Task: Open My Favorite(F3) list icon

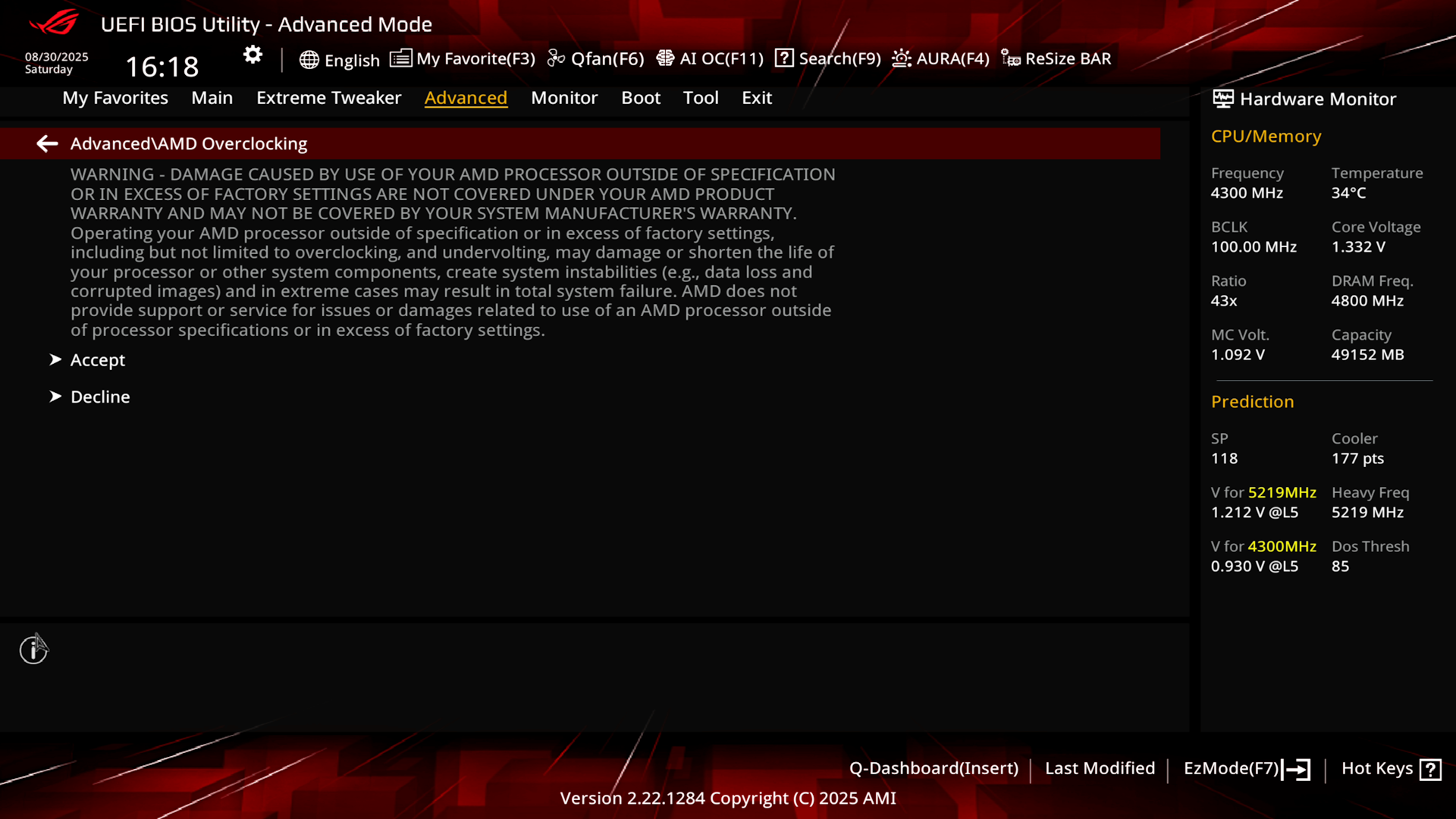Action: [x=400, y=58]
